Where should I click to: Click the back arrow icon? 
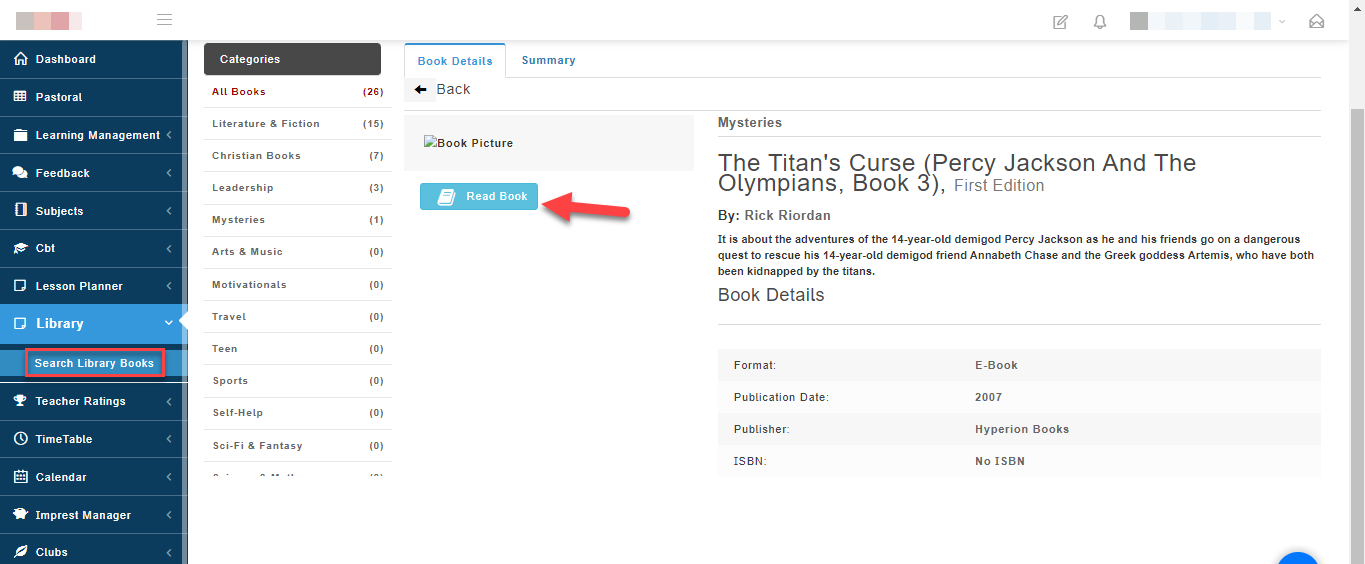(x=420, y=89)
